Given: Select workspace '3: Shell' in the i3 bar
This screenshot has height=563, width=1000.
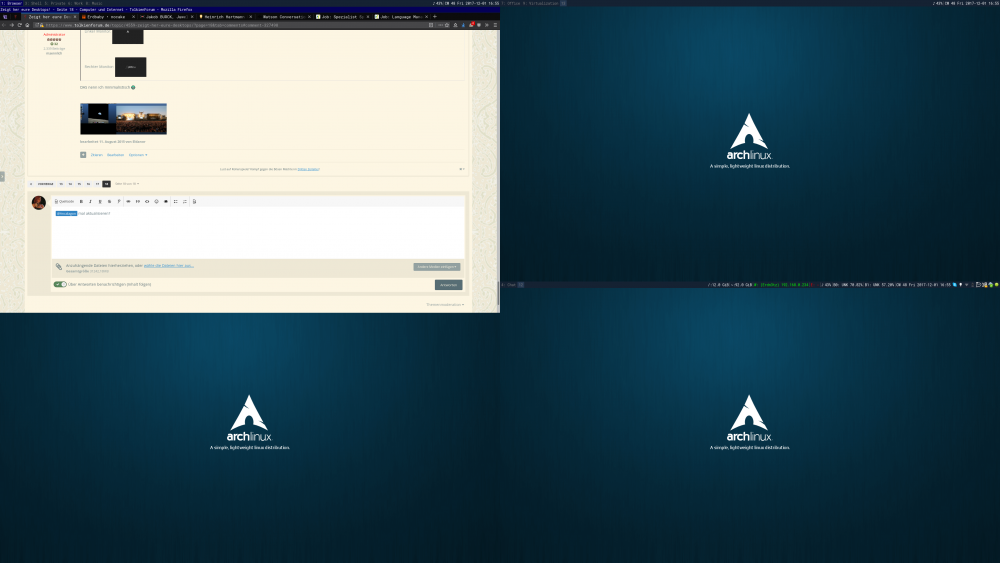Looking at the screenshot, I should pyautogui.click(x=34, y=3).
